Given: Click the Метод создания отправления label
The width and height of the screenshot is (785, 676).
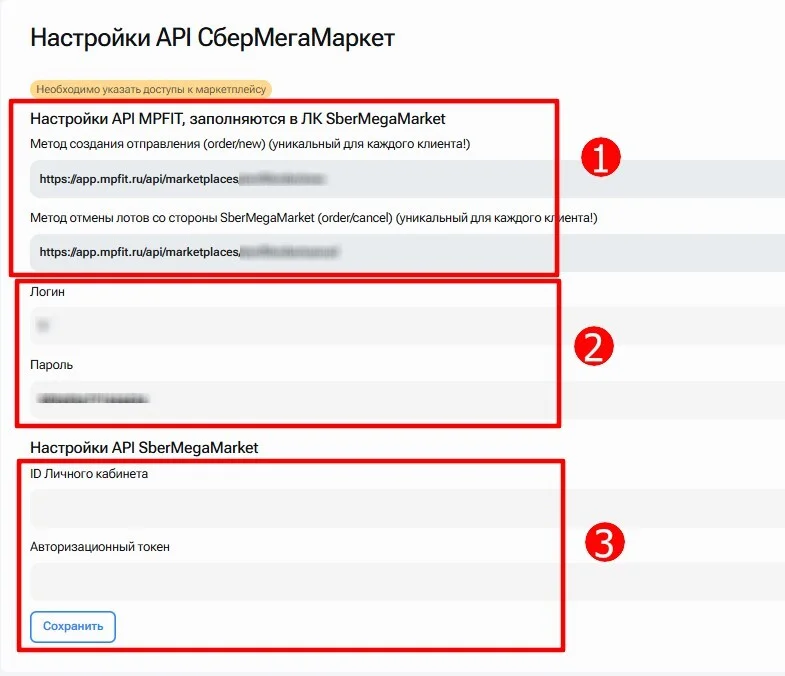Looking at the screenshot, I should 250,144.
